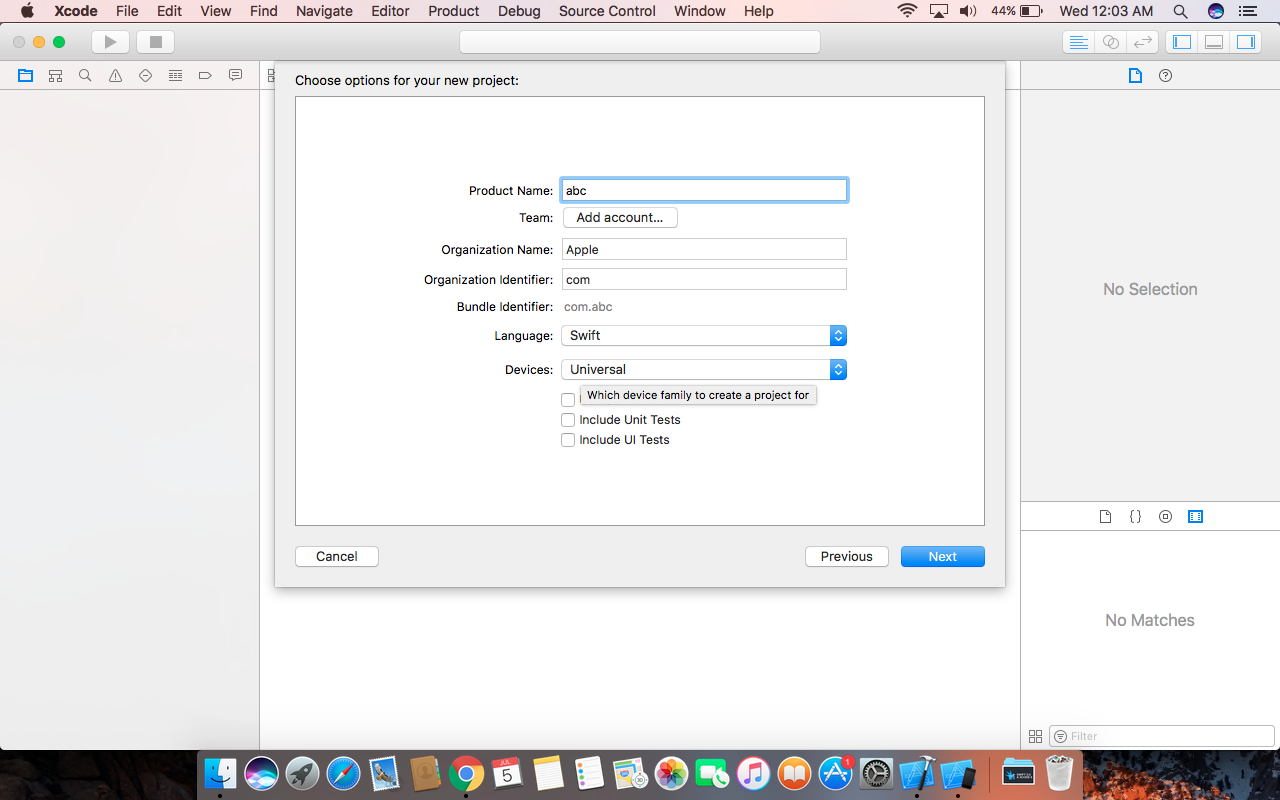Select the Find navigator magnifier icon
The image size is (1280, 800).
tap(85, 76)
